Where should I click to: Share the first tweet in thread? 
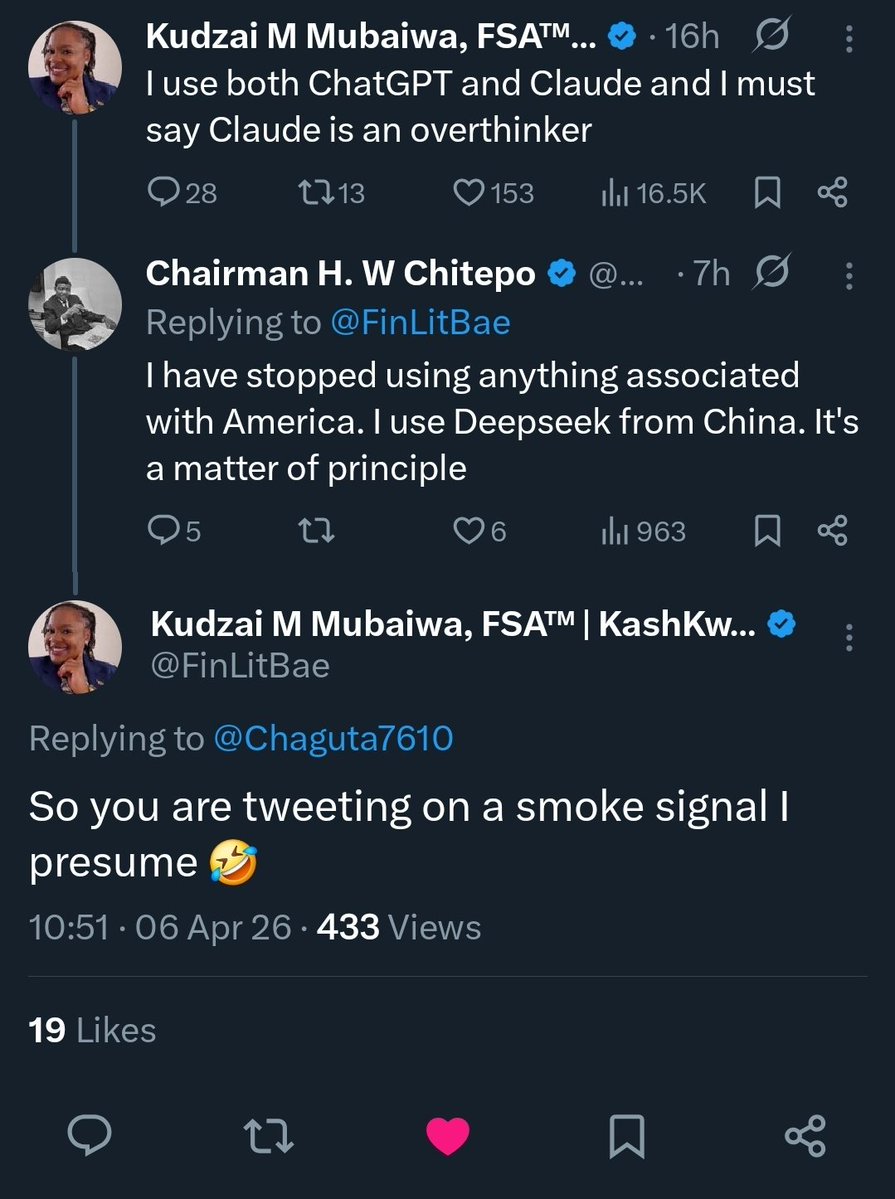[832, 192]
